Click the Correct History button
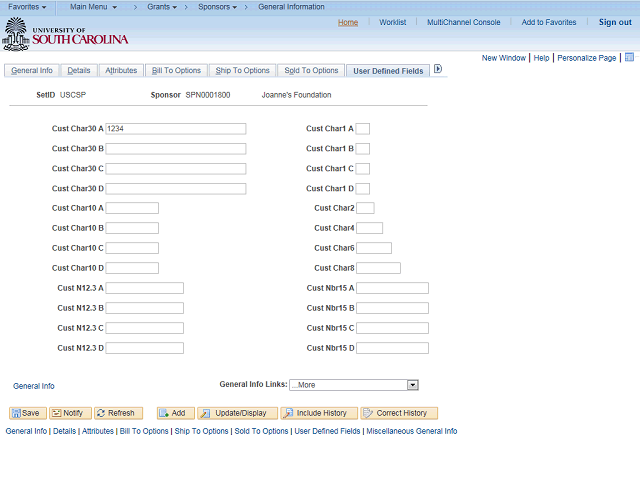The image size is (640, 480). tap(399, 413)
